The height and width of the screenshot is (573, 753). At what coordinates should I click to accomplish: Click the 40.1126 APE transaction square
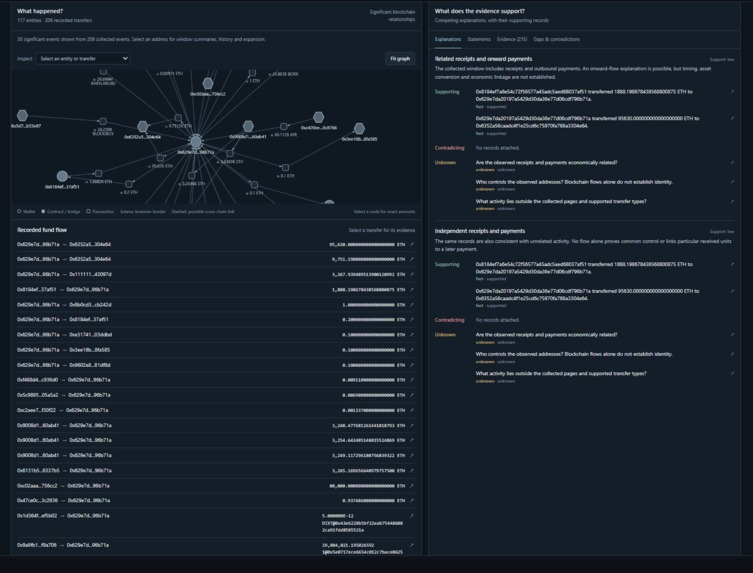[x=284, y=126]
